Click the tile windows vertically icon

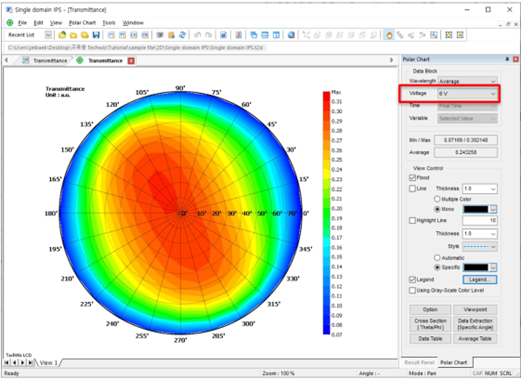[276, 35]
